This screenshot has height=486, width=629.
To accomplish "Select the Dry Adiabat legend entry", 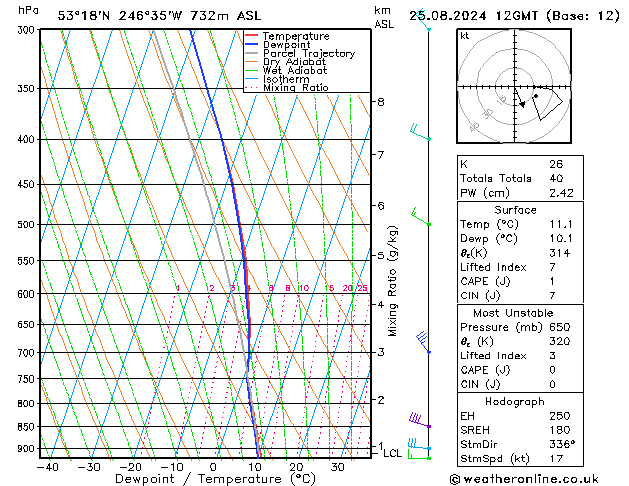I will [x=286, y=62].
